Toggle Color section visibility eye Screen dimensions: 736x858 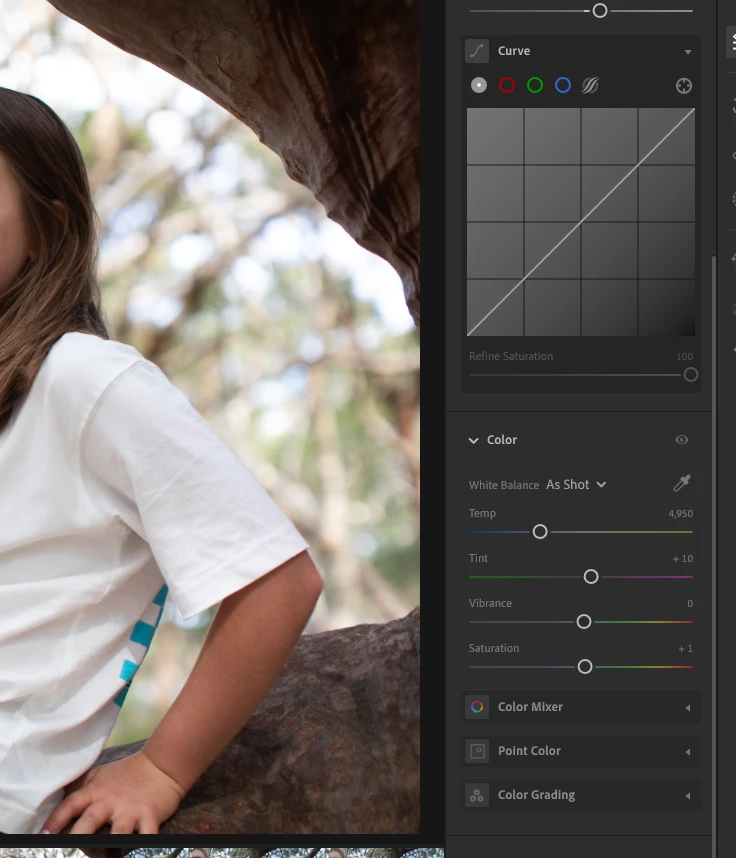coord(681,440)
